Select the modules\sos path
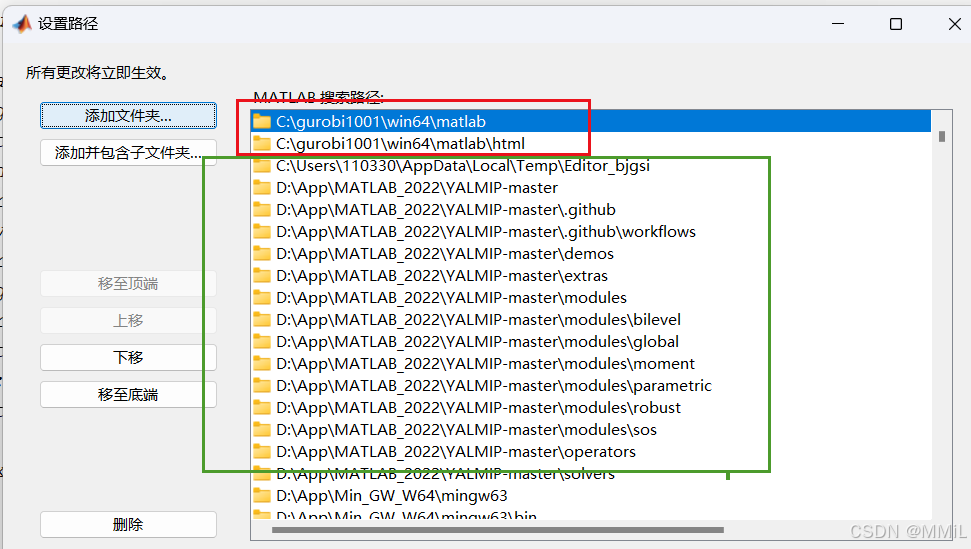This screenshot has height=549, width=971. [466, 429]
